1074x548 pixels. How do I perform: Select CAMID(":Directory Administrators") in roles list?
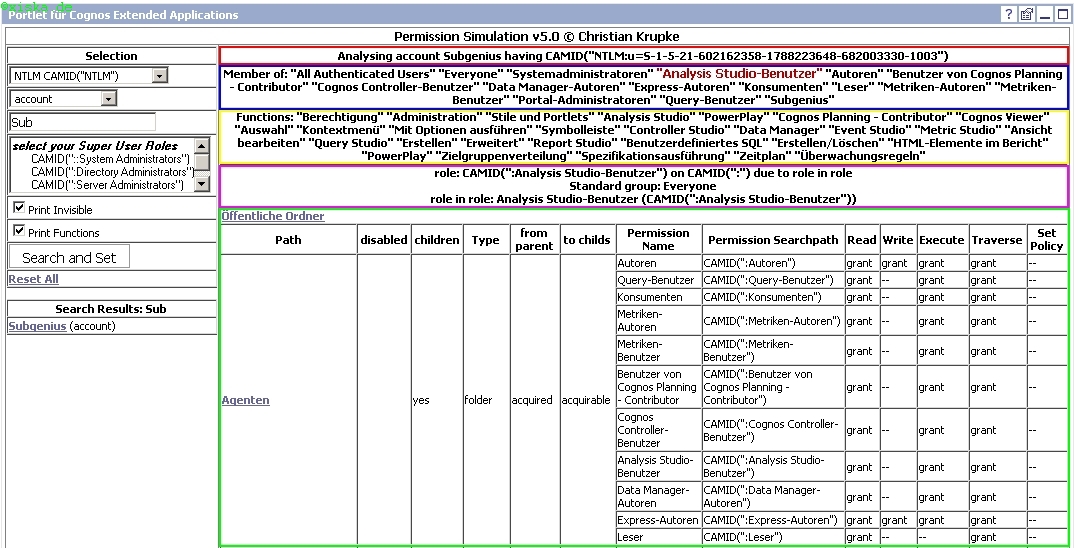tap(113, 171)
